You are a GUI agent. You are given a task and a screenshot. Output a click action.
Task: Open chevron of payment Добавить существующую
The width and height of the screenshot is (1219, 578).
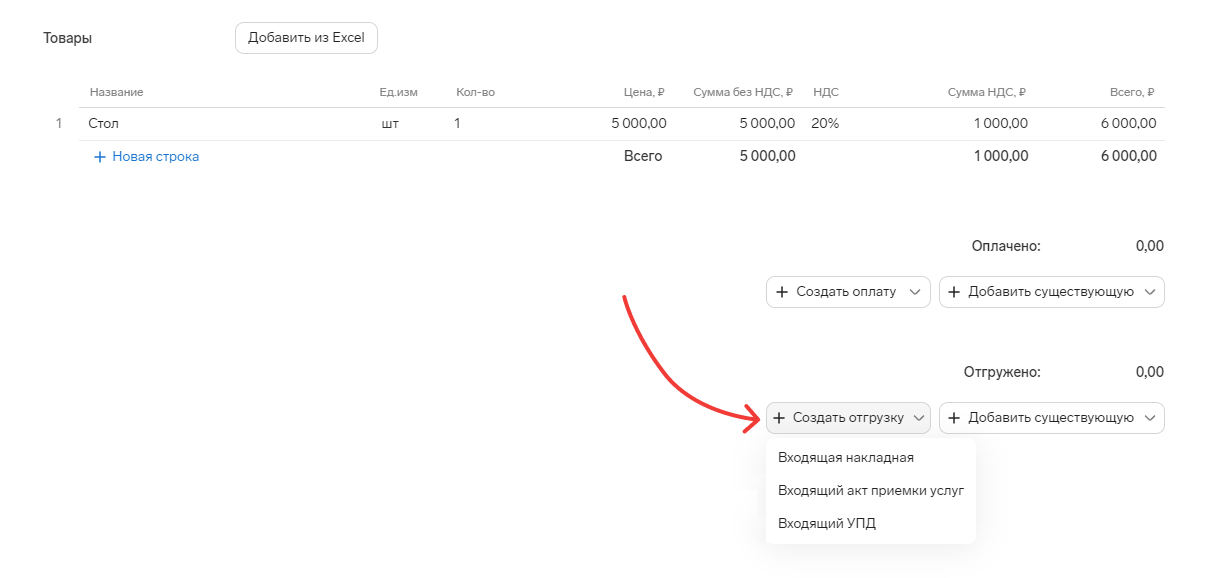pos(1149,292)
